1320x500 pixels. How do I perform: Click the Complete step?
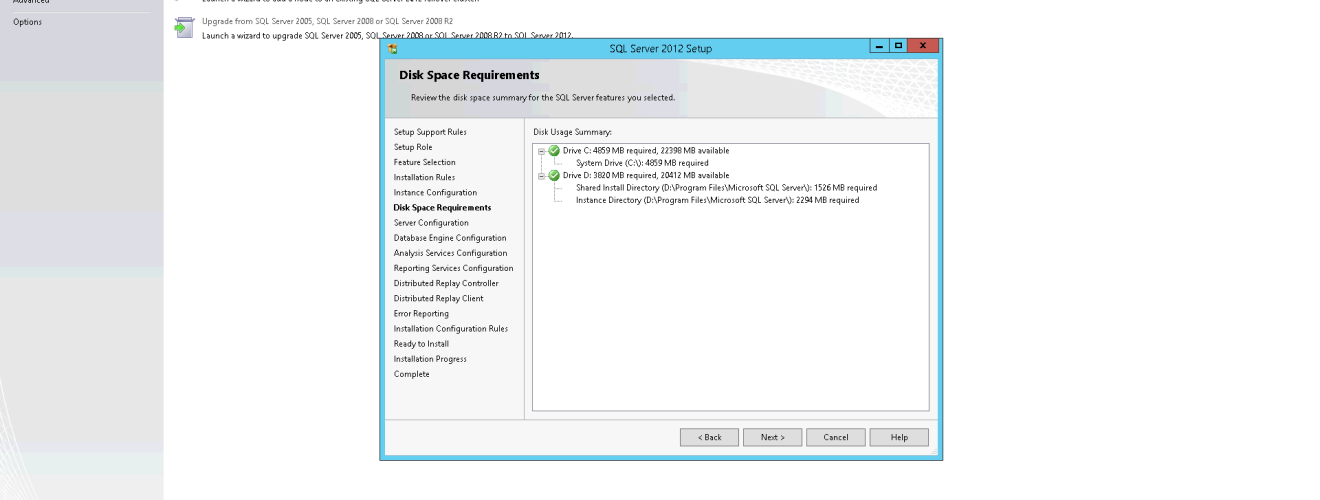411,374
